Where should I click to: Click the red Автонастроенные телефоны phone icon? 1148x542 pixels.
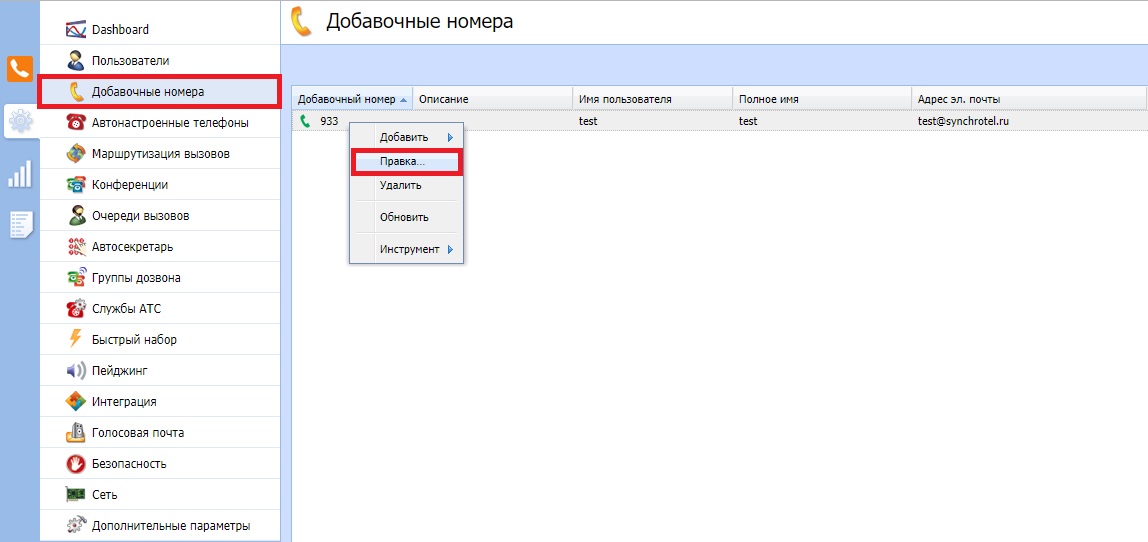point(76,122)
